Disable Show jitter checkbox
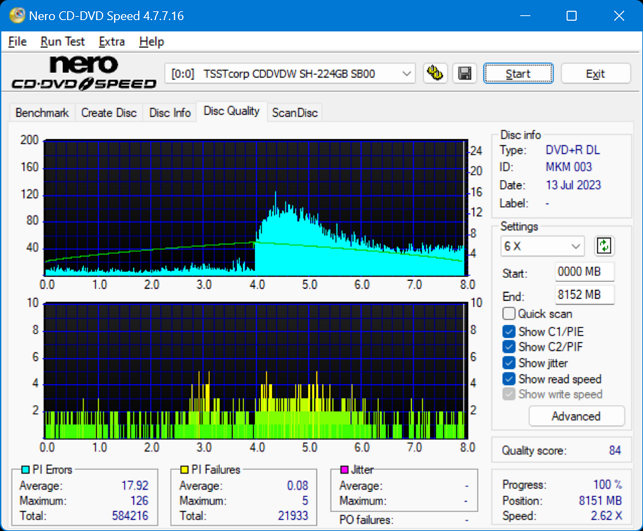 click(508, 363)
